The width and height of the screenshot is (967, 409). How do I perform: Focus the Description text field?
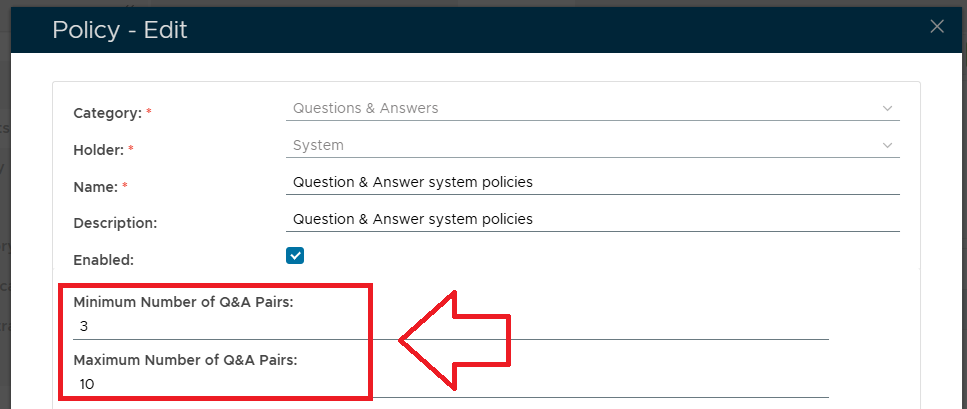[x=592, y=219]
